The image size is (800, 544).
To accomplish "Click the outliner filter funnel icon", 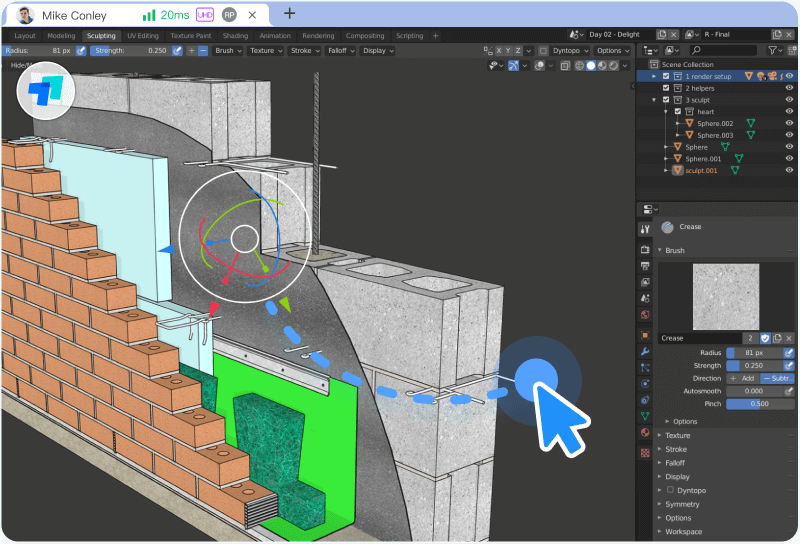I will [774, 50].
